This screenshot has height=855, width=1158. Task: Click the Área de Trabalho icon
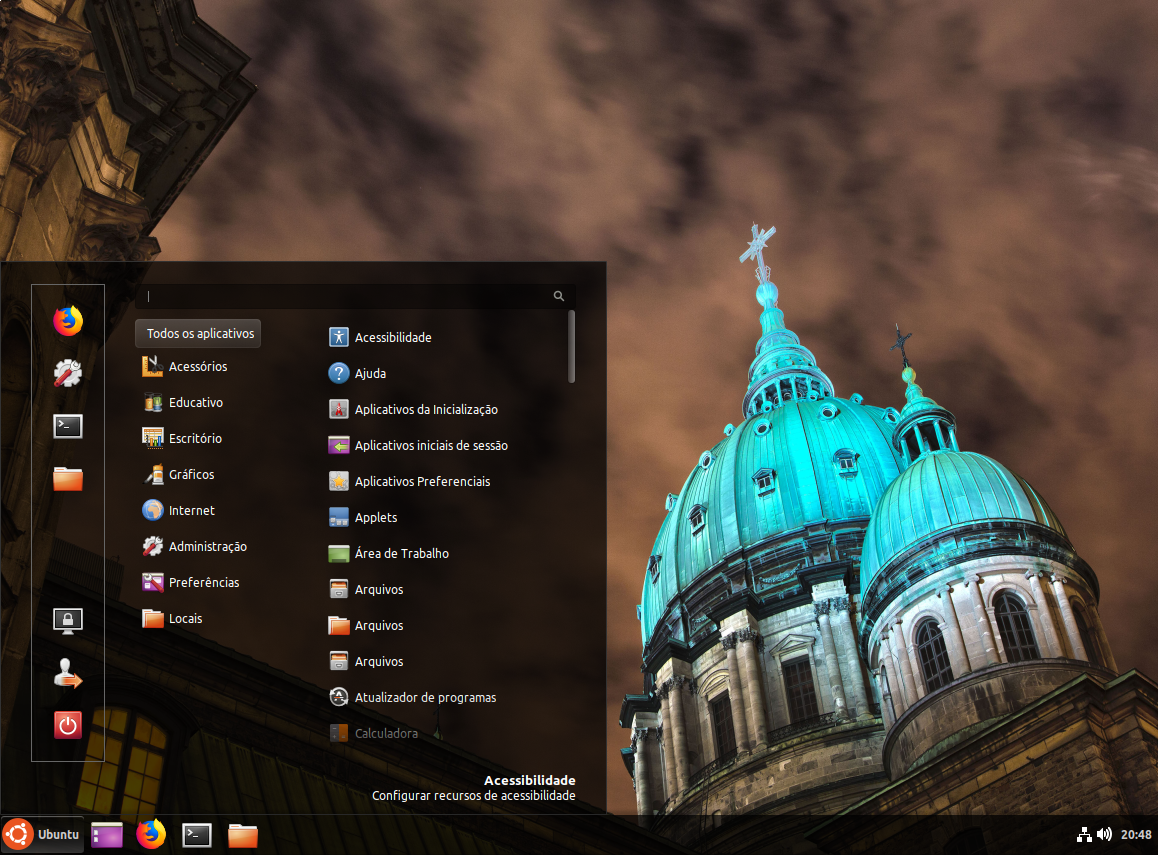point(338,553)
